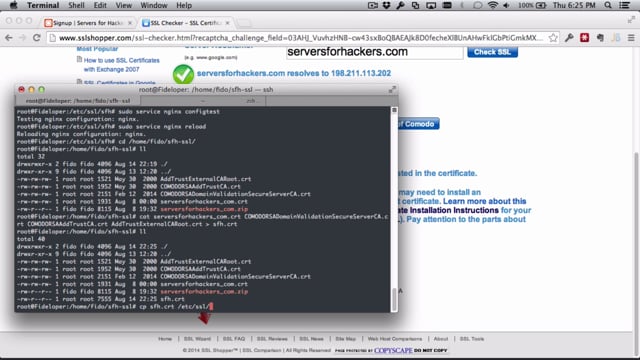Click the Dropbox menu bar icon
640x360 pixels.
(387, 5)
